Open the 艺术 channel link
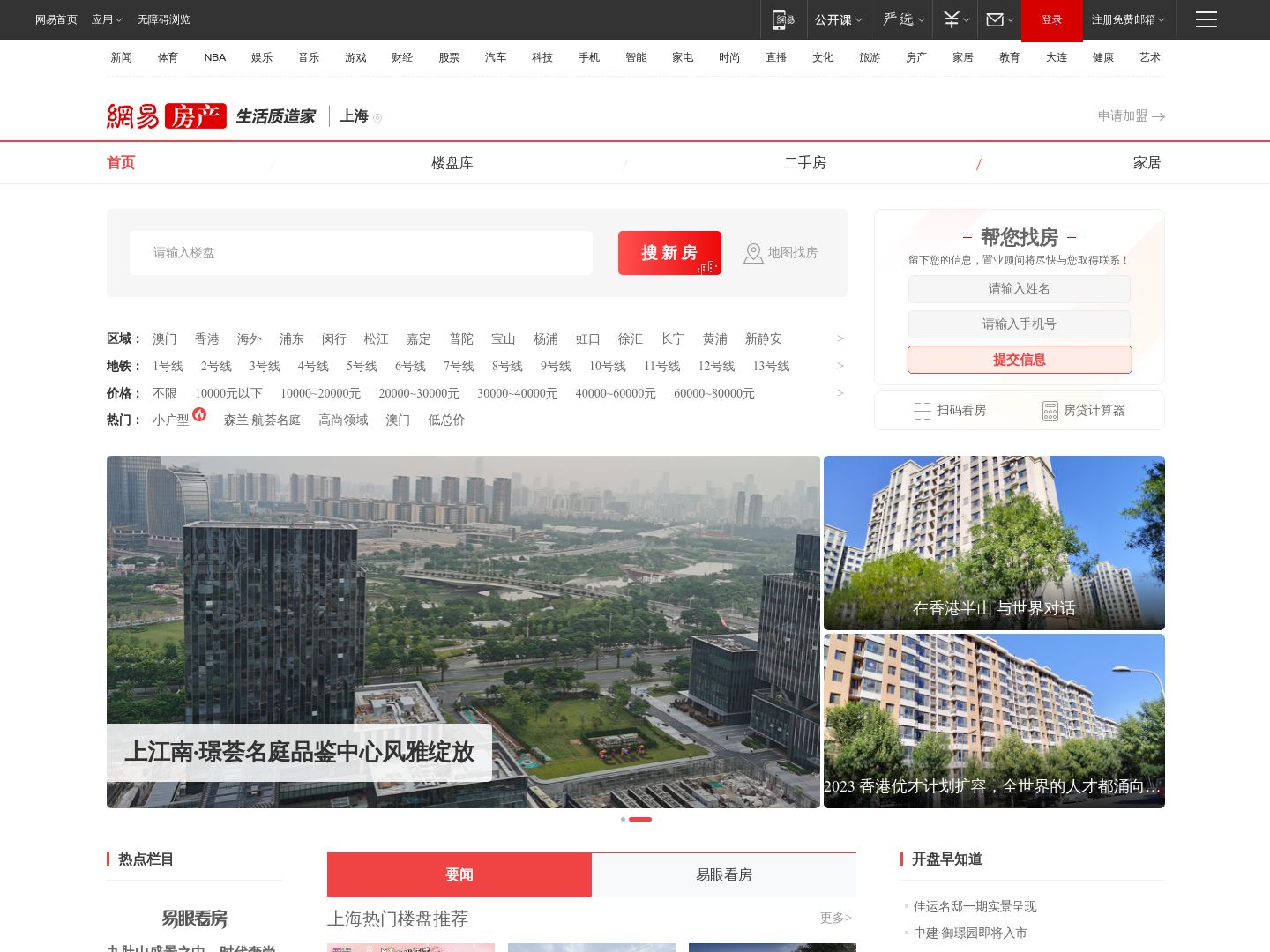Viewport: 1270px width, 952px height. 1150,57
